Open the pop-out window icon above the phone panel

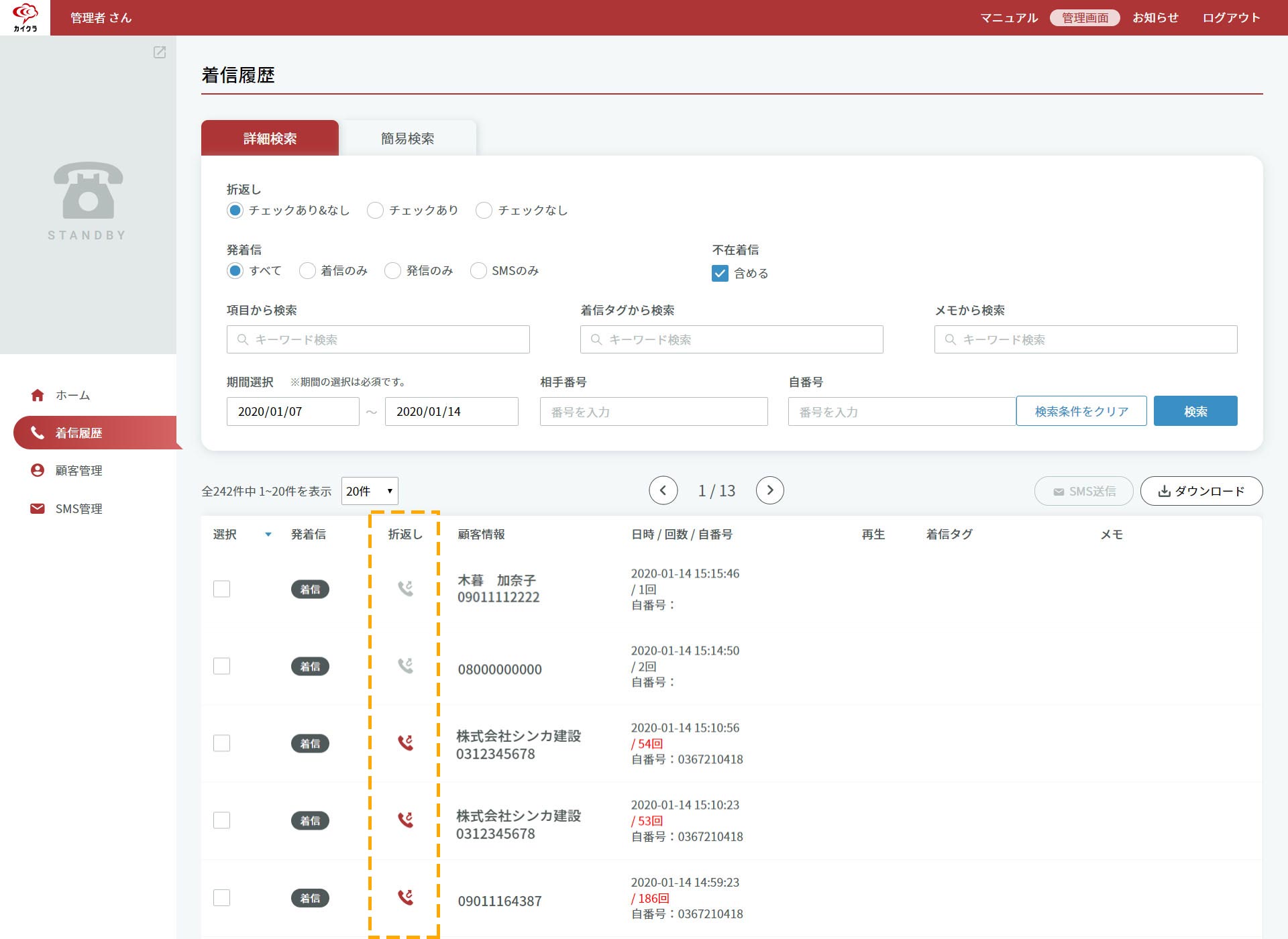coord(160,52)
